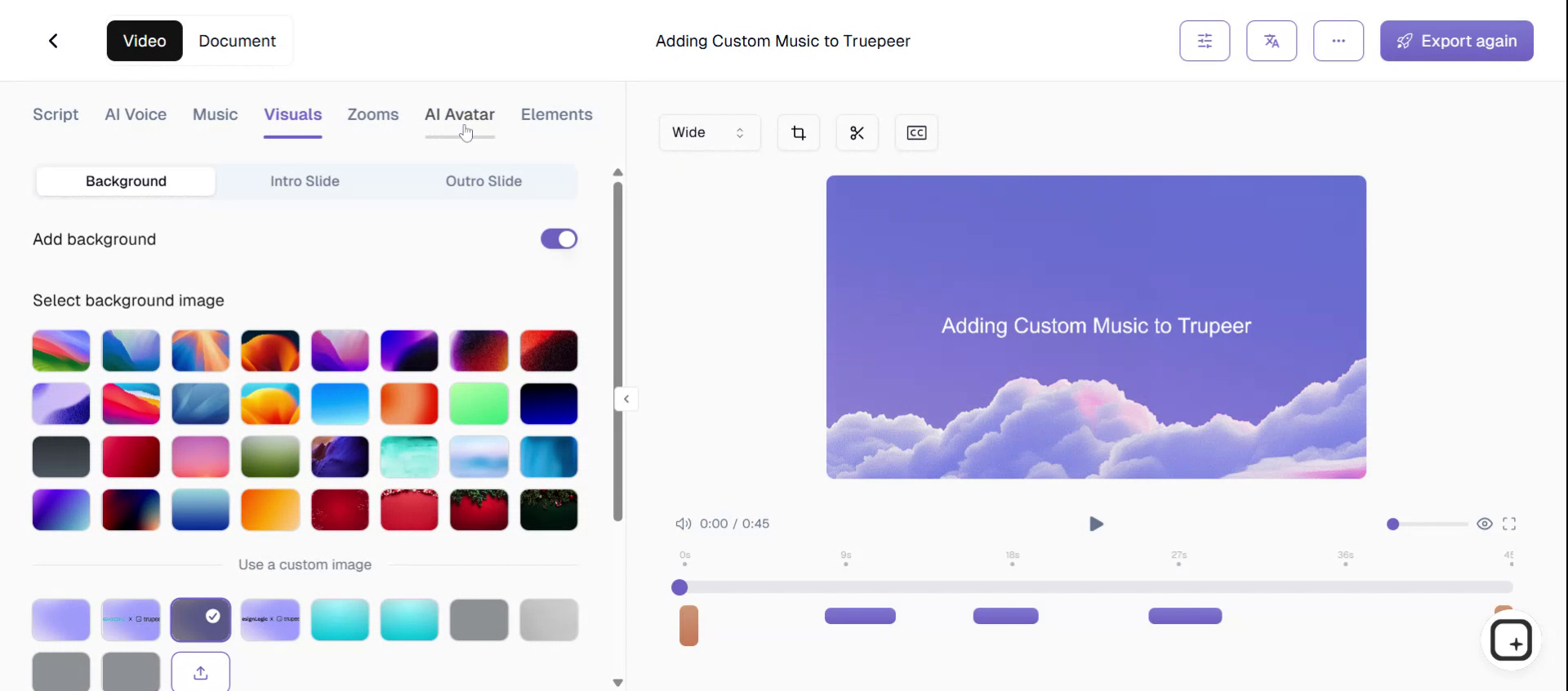The image size is (1568, 691).
Task: Click the timeline playhead scrubber
Action: (x=679, y=587)
